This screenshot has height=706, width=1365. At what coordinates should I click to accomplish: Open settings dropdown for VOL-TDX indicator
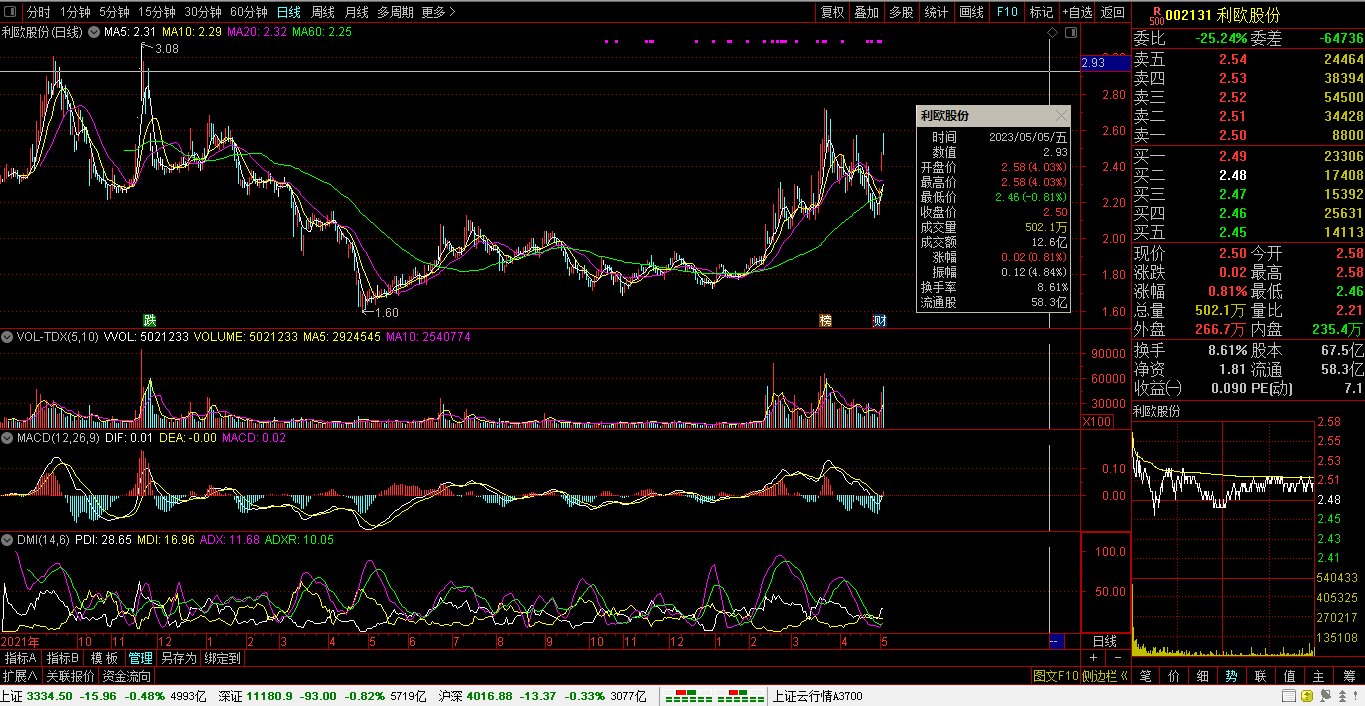[9, 337]
